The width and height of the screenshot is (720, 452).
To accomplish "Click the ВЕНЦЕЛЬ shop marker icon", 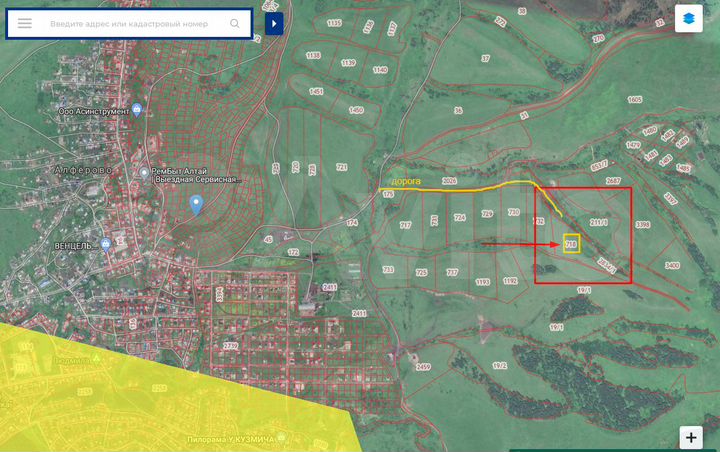I will 105,244.
